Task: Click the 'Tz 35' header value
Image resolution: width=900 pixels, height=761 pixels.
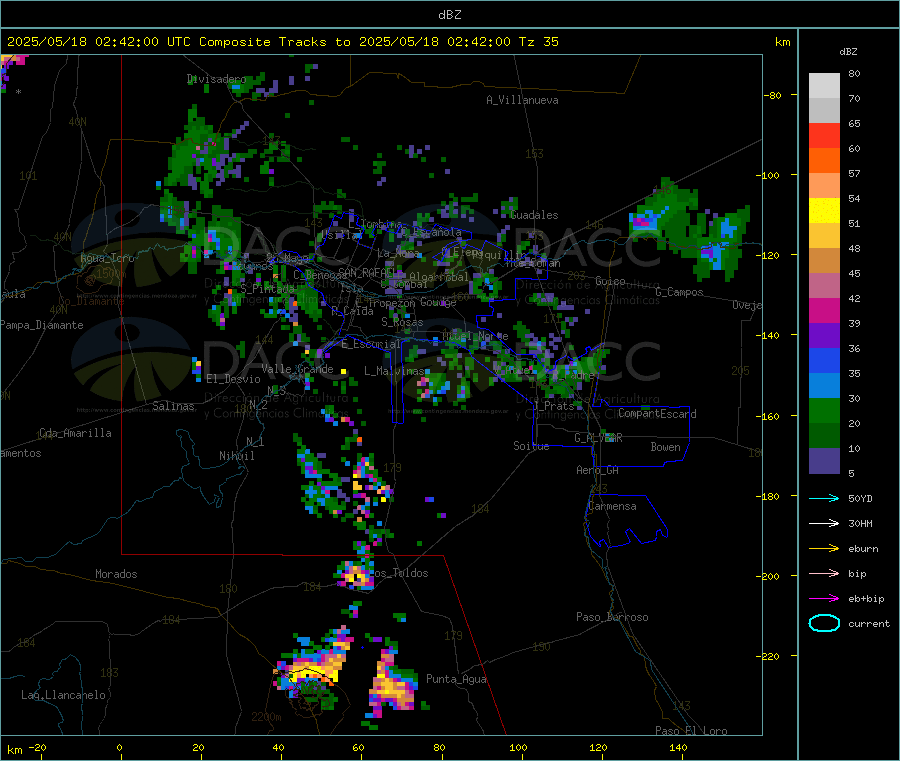Action: pyautogui.click(x=538, y=42)
